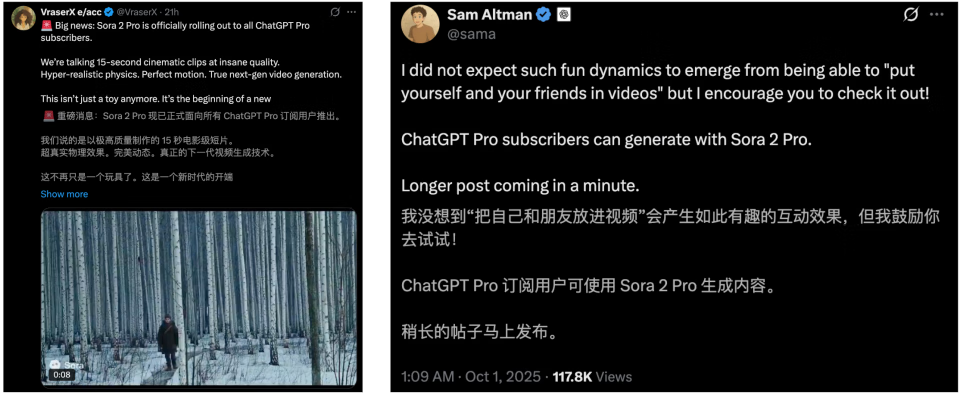Viewport: 960px width, 395px height.
Task: Click the @sama handle
Action: click(471, 34)
